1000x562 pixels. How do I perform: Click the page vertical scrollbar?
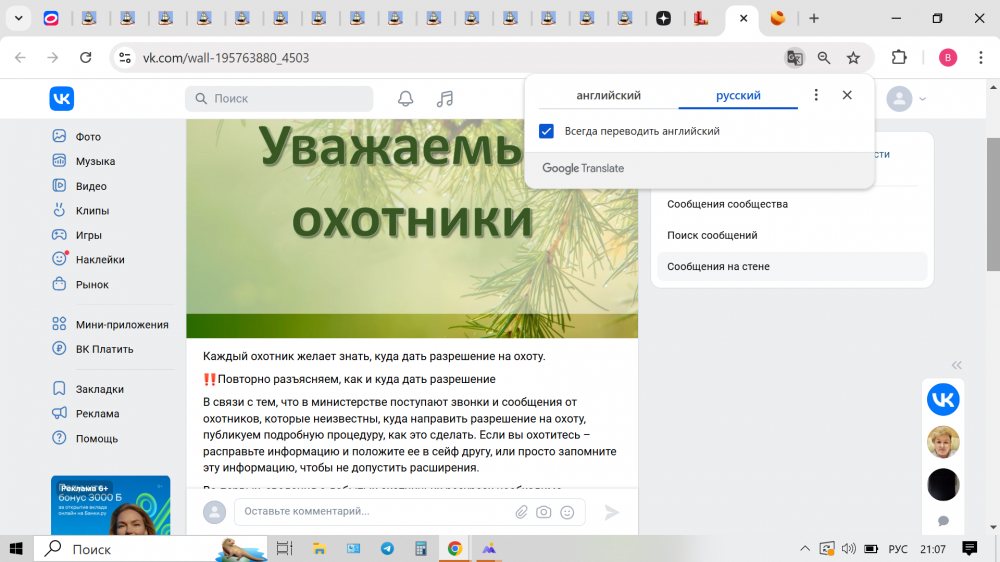992,205
